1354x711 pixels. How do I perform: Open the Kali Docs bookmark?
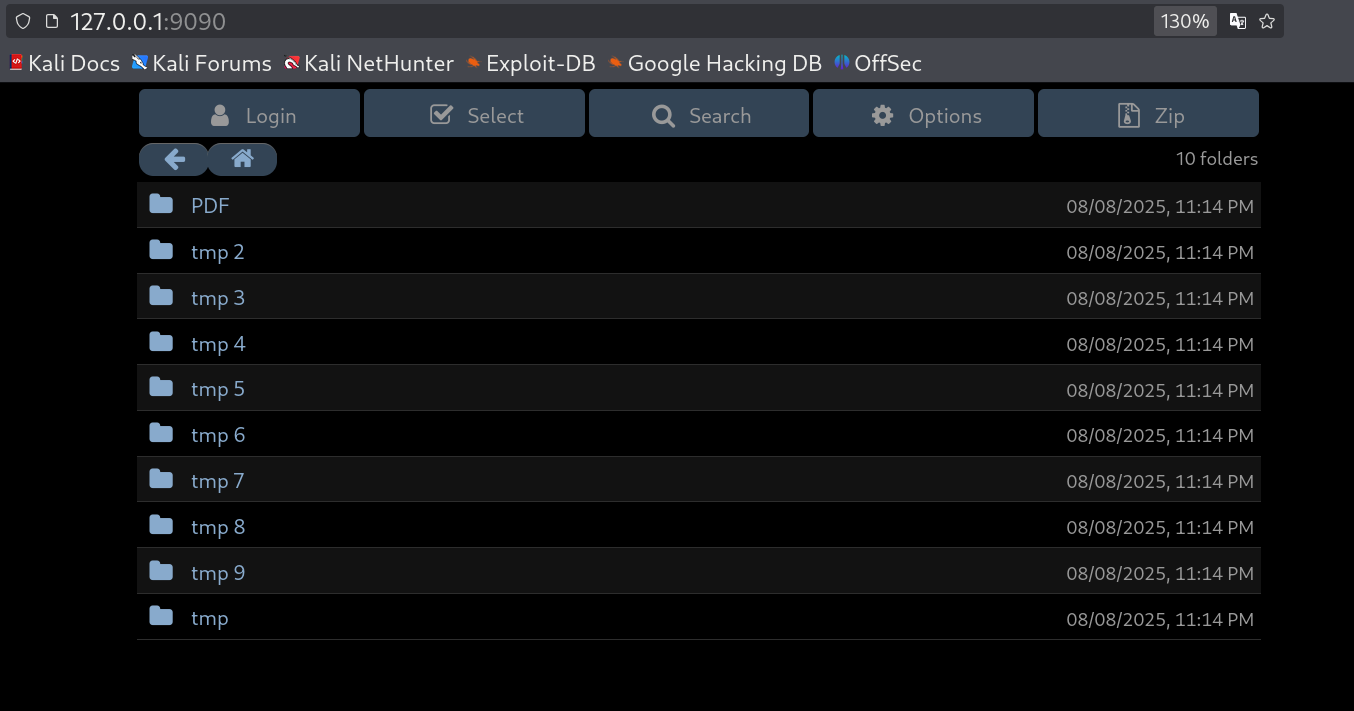64,63
